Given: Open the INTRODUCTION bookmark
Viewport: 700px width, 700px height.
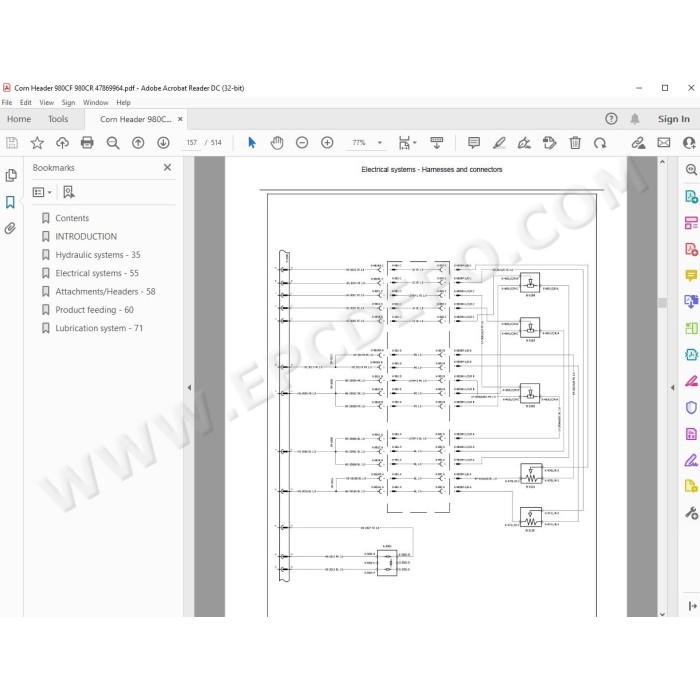Looking at the screenshot, I should coord(86,236).
